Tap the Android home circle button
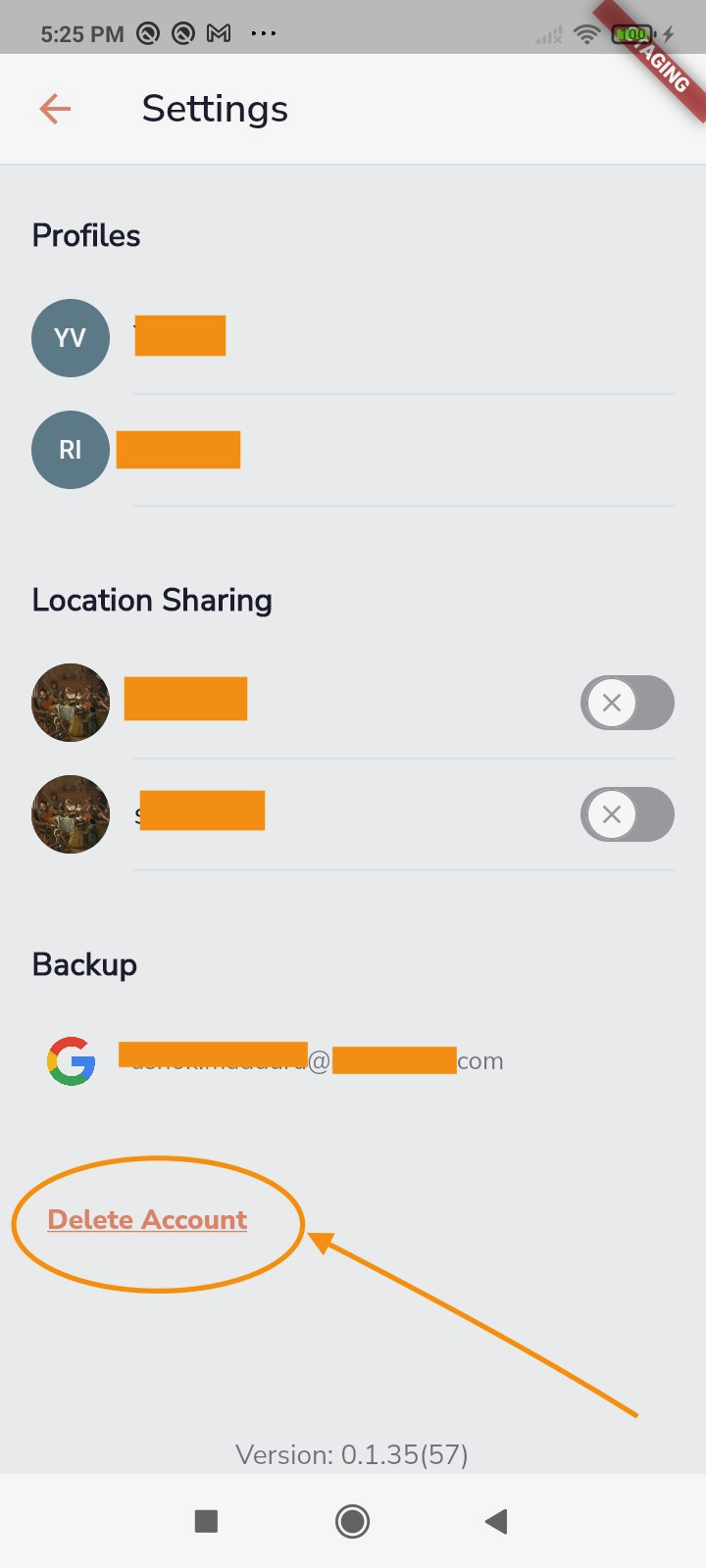The width and height of the screenshot is (706, 1568). pos(352,1521)
